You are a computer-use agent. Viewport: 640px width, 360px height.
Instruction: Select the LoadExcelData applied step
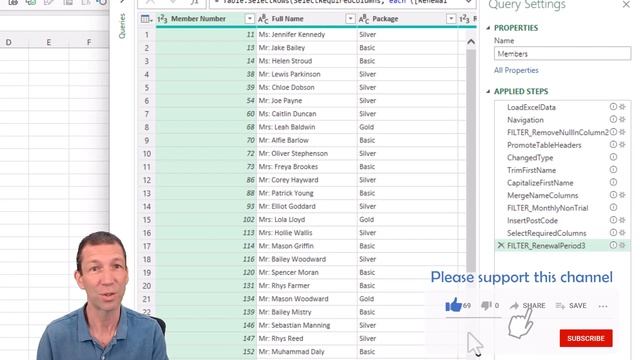coord(531,107)
